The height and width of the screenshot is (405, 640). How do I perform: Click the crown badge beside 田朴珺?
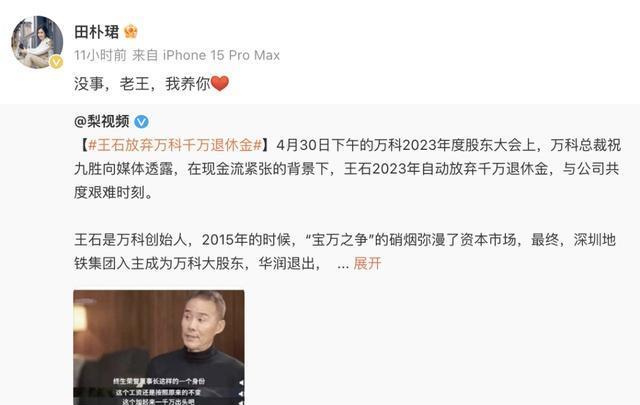pos(131,31)
